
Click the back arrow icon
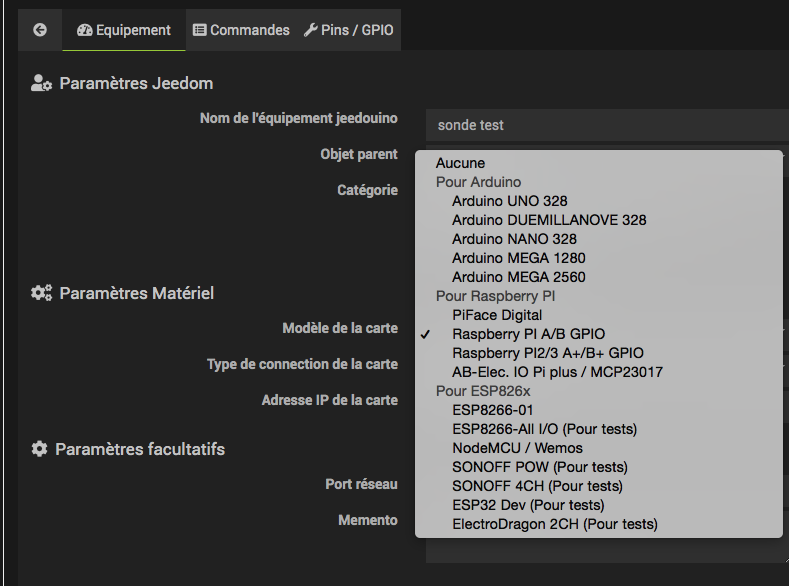point(40,30)
